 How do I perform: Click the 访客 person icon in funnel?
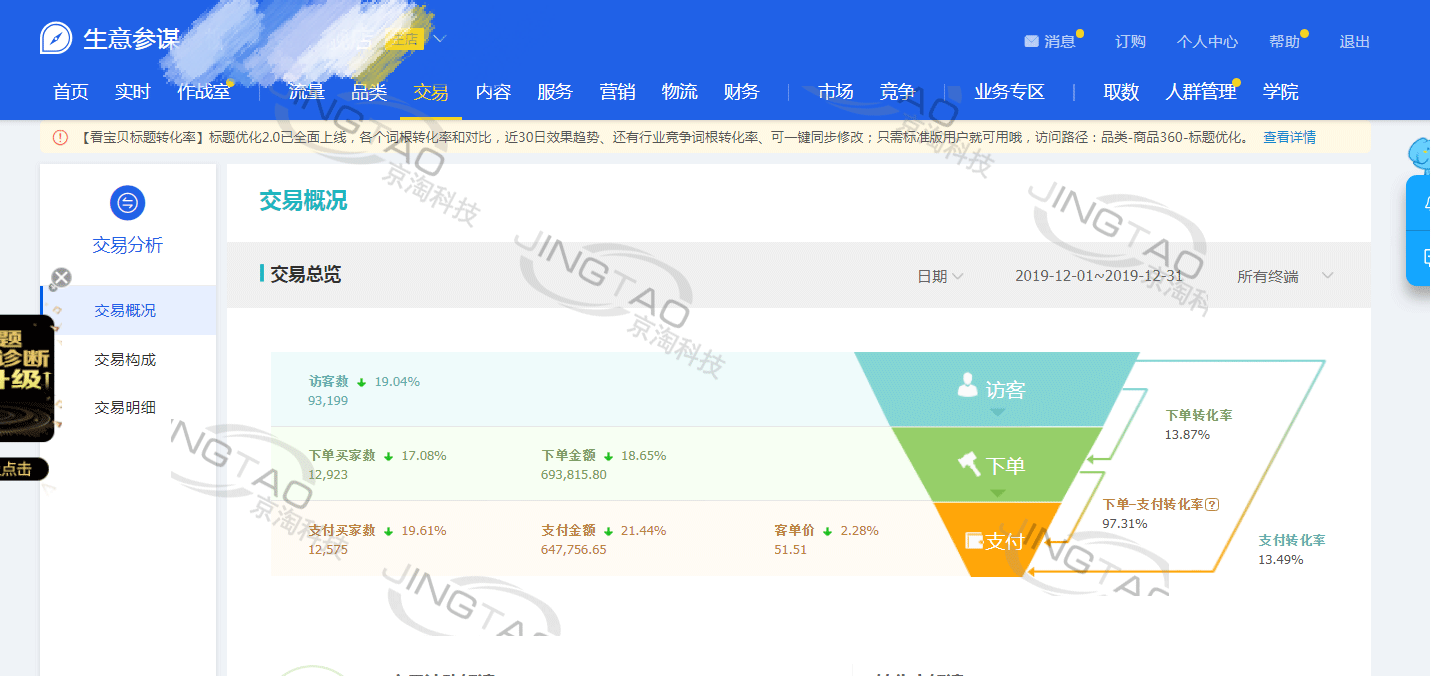pos(967,386)
